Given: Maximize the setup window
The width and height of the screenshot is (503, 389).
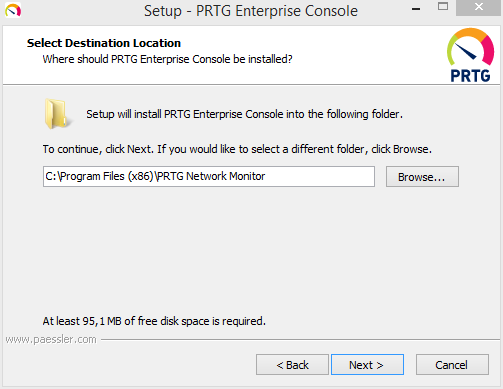Looking at the screenshot, I should (443, 7).
